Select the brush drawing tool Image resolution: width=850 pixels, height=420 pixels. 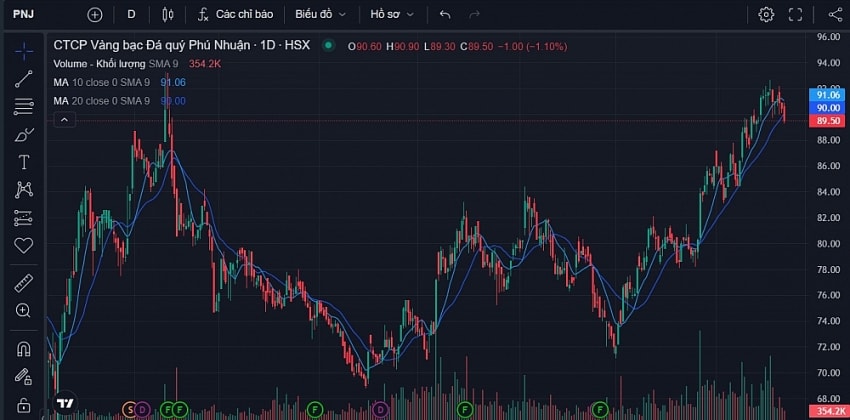pos(24,134)
